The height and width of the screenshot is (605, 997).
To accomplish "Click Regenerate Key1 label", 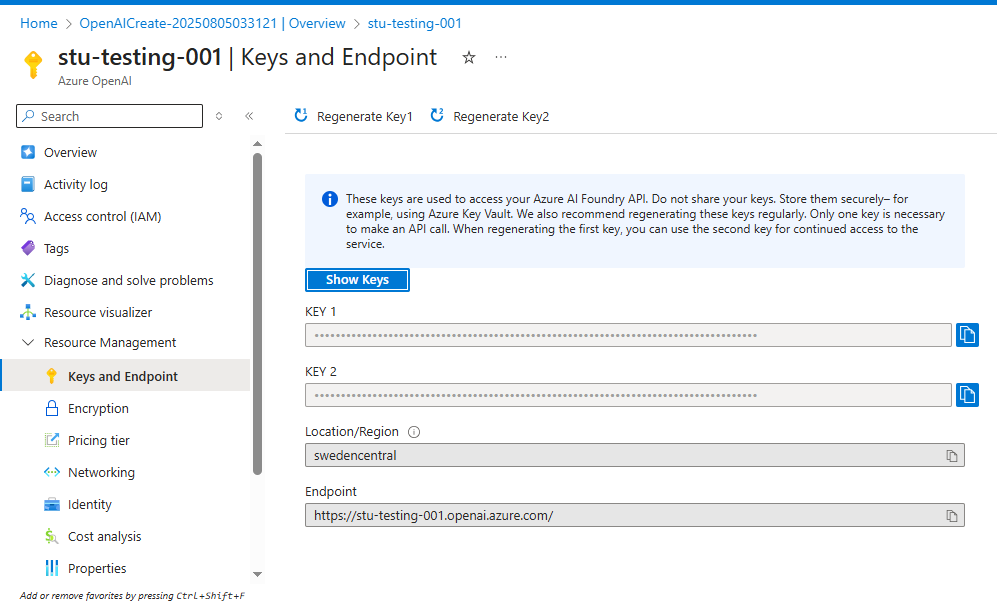I will (365, 116).
